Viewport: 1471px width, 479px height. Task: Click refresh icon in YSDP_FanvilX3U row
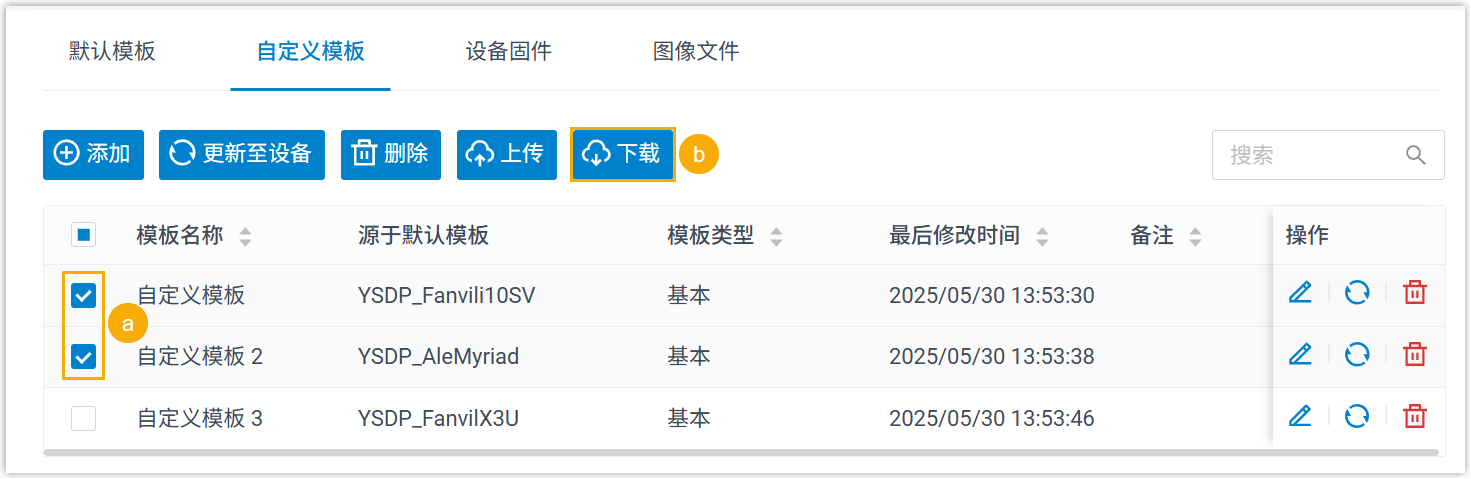pos(1357,416)
